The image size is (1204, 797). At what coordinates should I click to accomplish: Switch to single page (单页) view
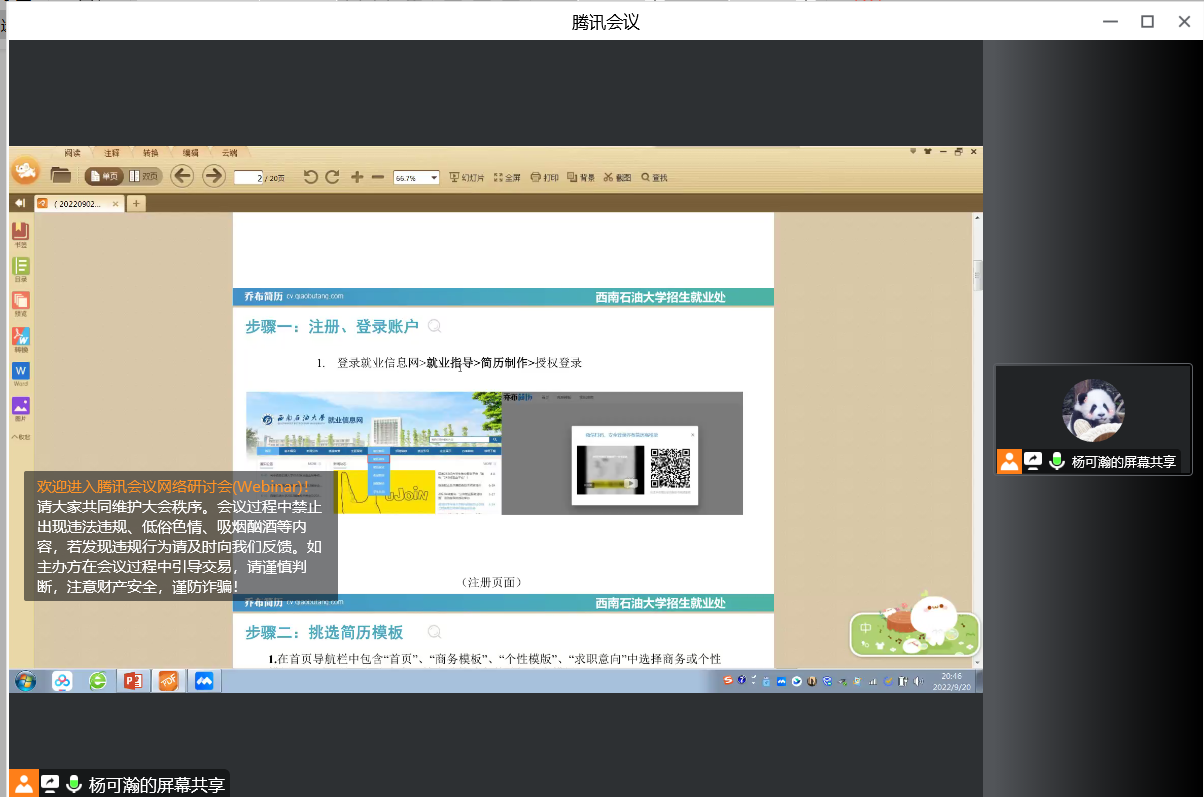coord(104,176)
